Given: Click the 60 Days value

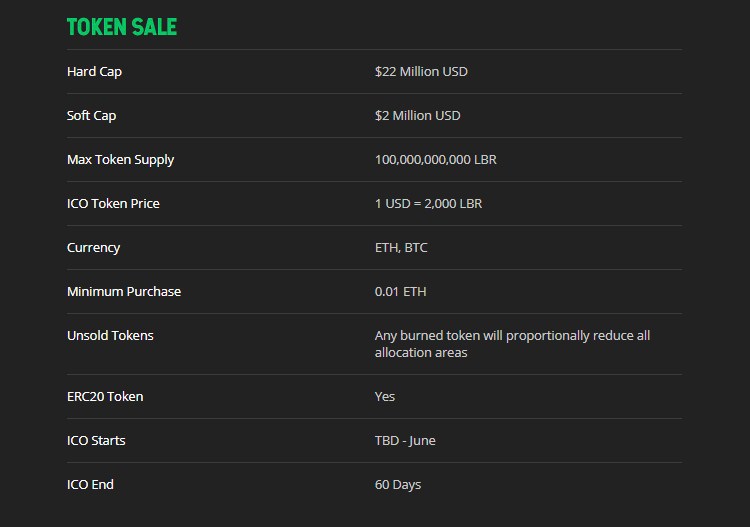Looking at the screenshot, I should coord(398,485).
